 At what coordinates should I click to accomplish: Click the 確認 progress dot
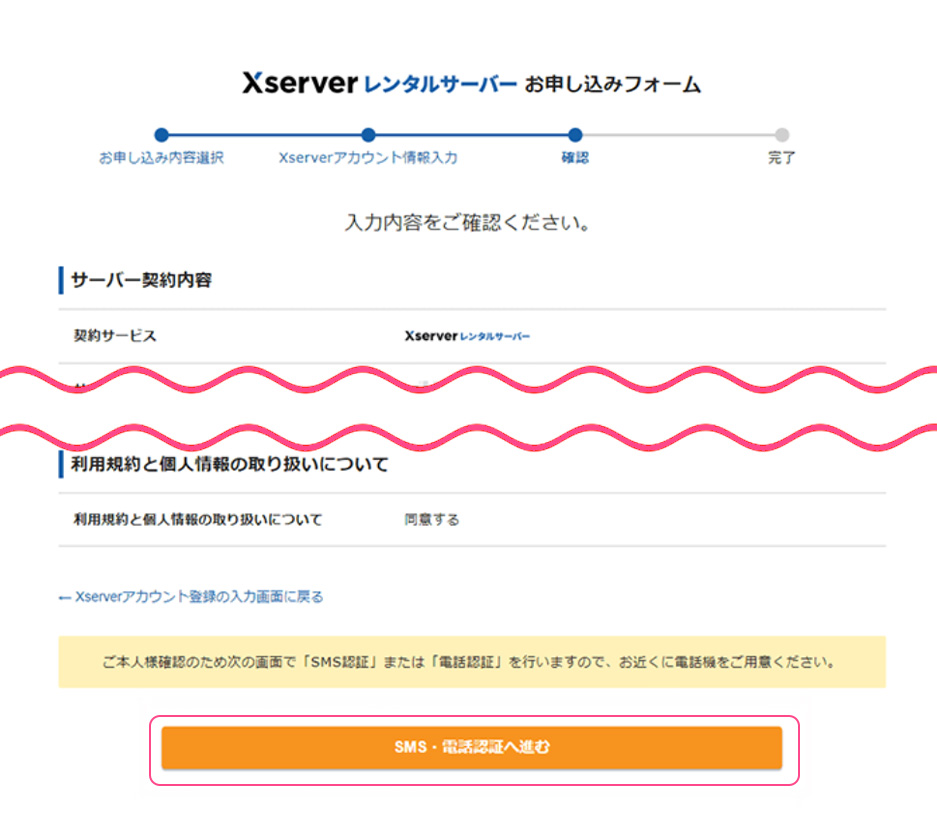pos(575,135)
